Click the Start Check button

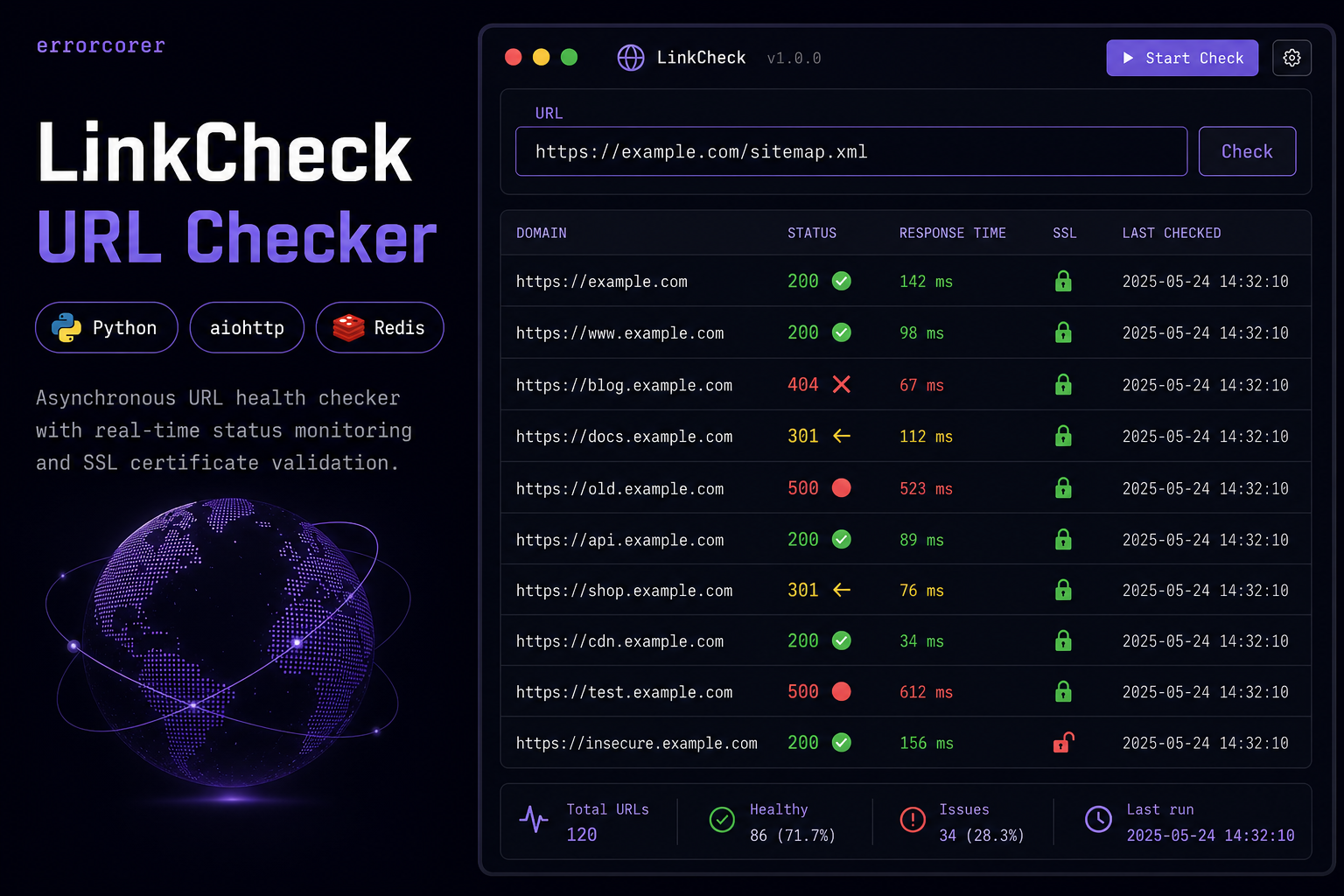pos(1182,58)
